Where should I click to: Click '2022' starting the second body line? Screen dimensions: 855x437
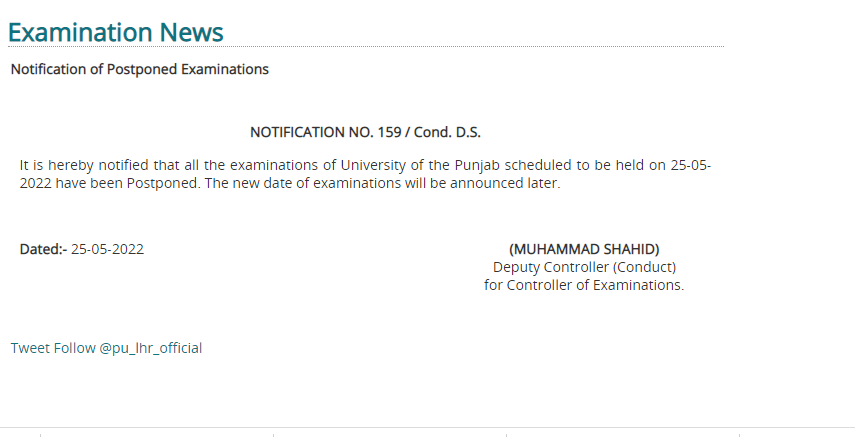[35, 183]
